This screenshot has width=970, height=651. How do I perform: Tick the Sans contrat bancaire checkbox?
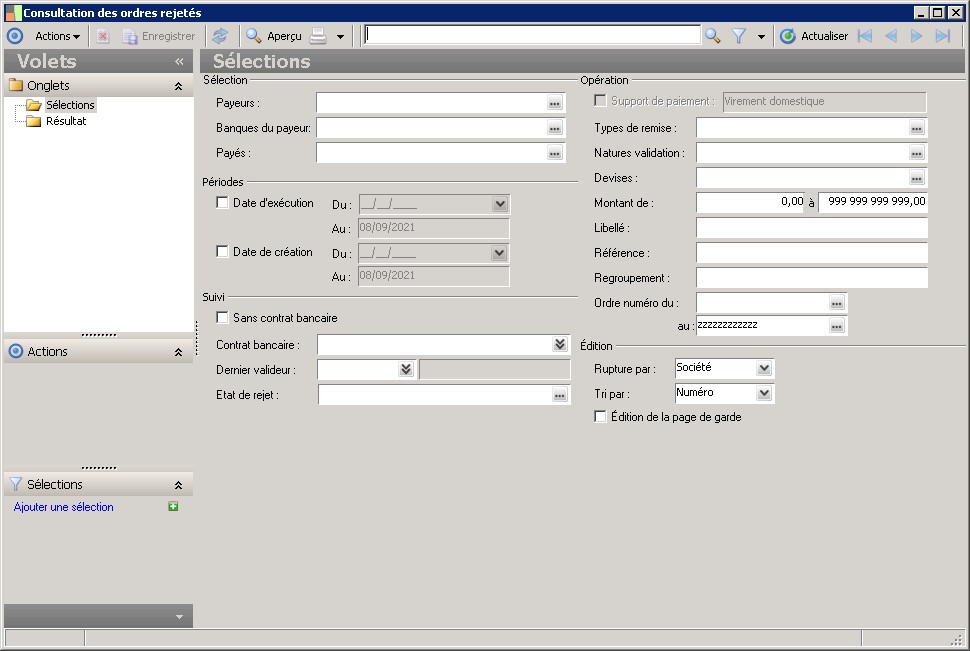223,318
